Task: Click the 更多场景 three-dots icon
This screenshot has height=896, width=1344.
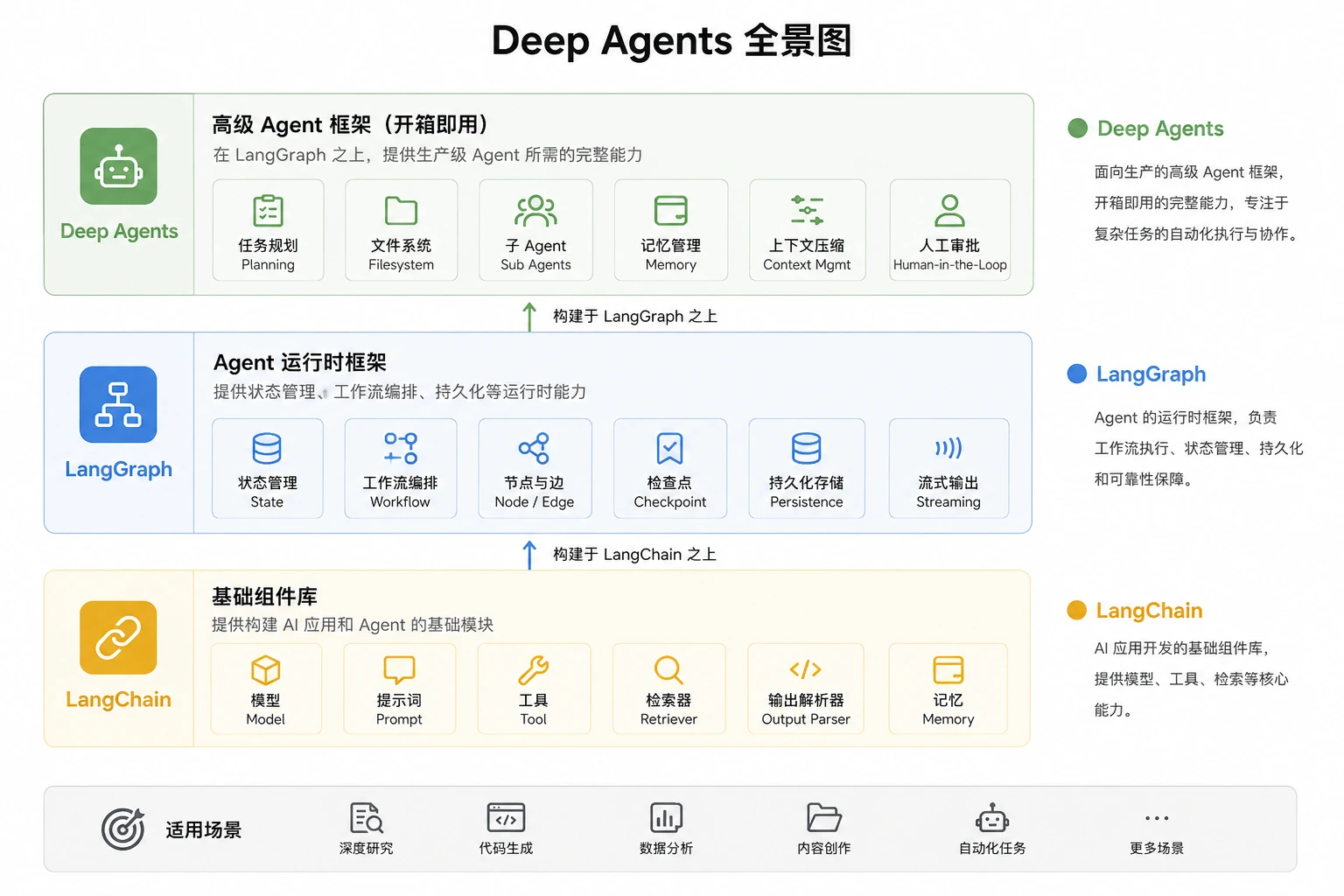Action: point(1157,818)
